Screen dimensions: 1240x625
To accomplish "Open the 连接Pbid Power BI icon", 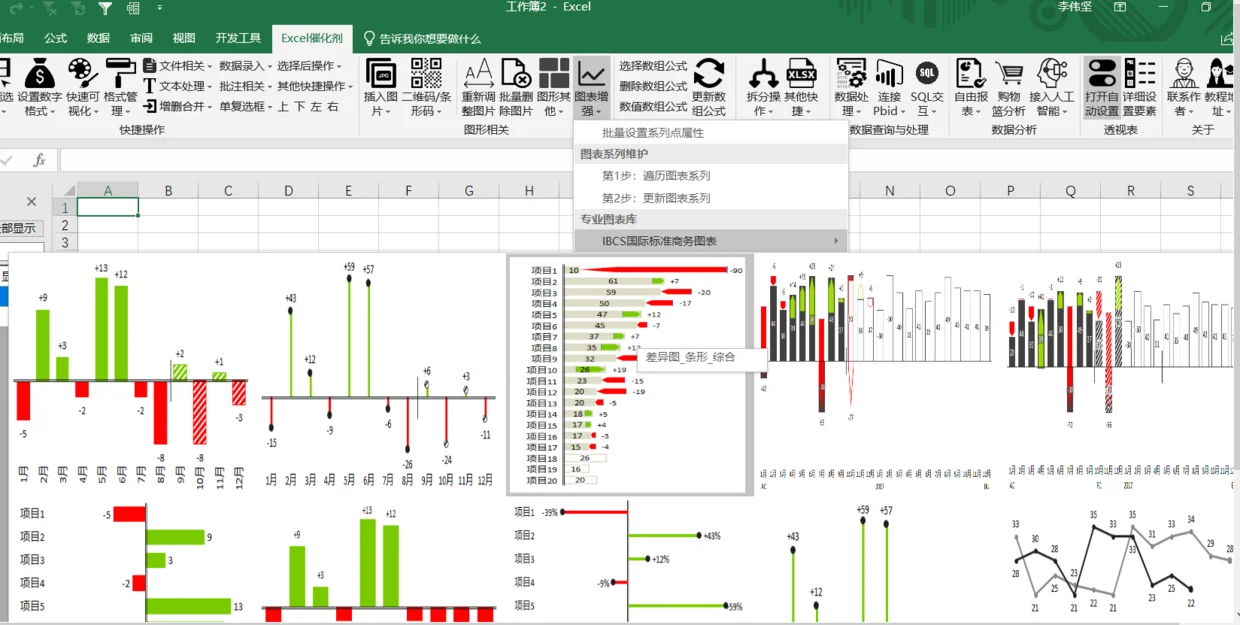I will point(889,87).
